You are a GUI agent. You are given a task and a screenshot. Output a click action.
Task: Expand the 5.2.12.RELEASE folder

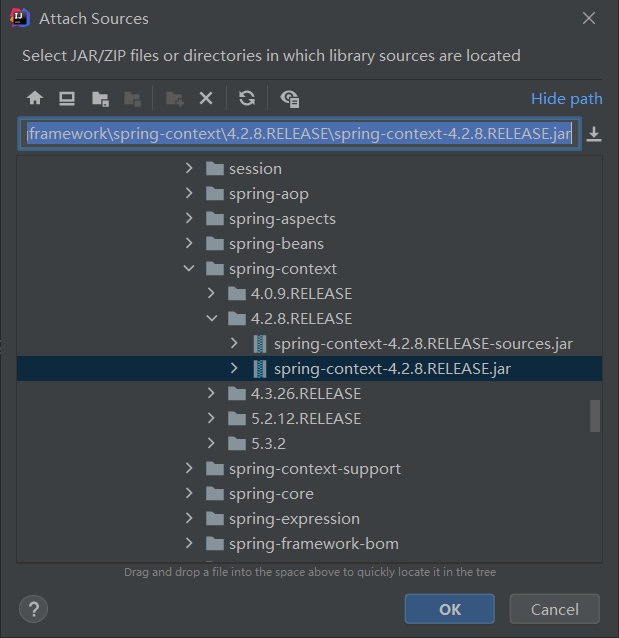[x=211, y=418]
